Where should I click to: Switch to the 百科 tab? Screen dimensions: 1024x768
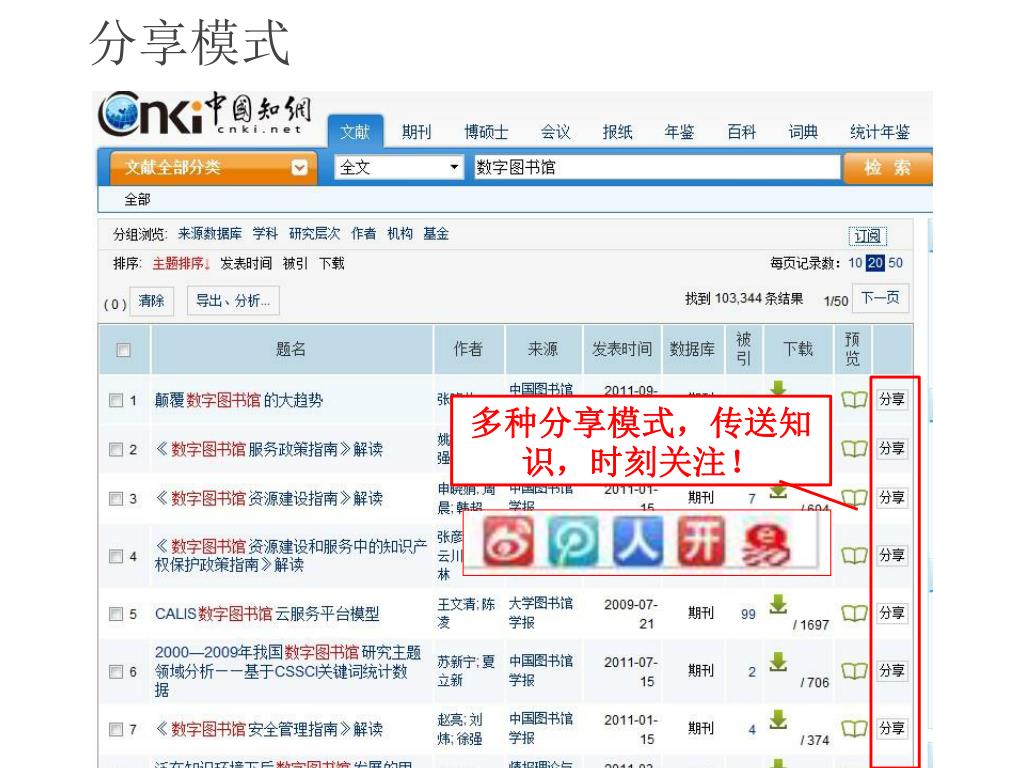pyautogui.click(x=741, y=132)
